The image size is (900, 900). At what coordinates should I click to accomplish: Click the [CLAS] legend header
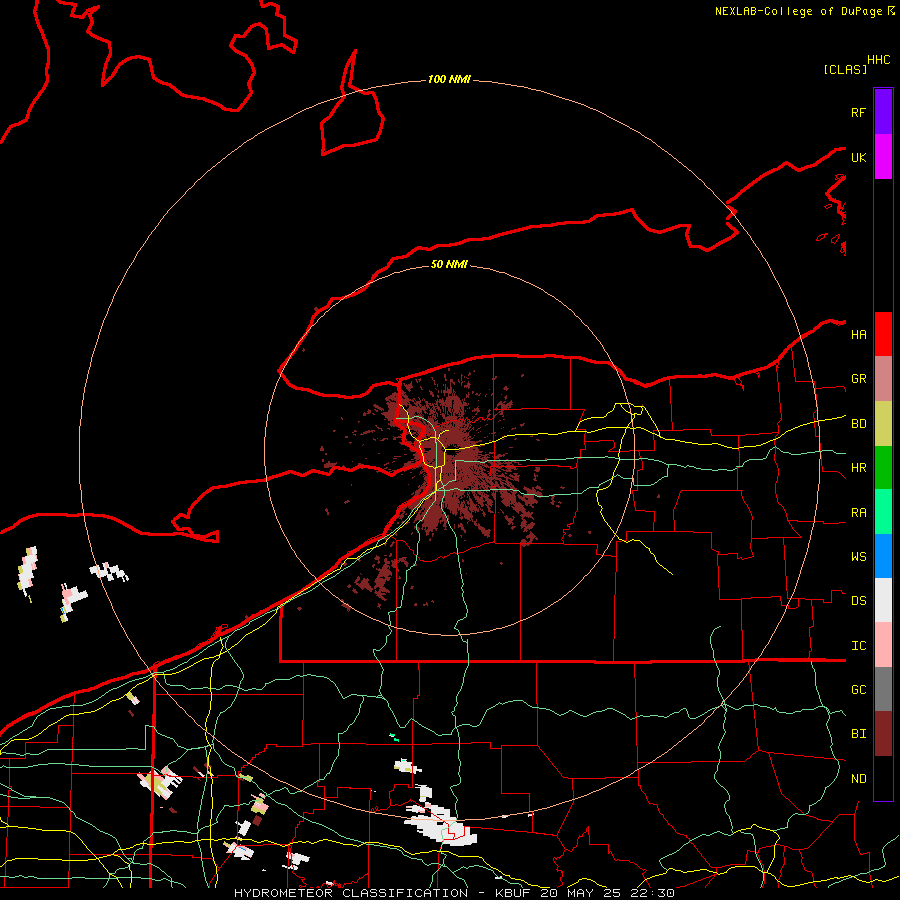point(845,69)
